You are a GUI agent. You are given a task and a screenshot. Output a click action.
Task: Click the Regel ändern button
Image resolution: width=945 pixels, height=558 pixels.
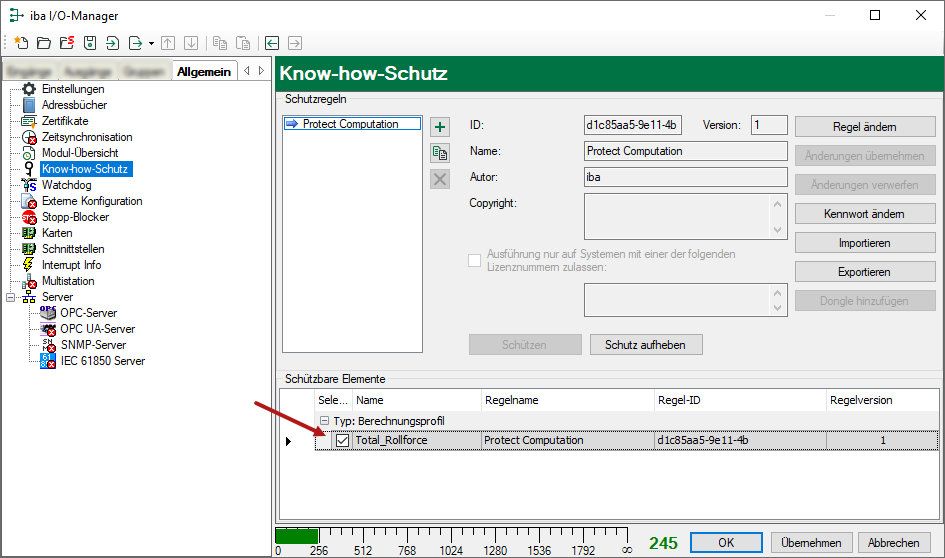point(865,127)
